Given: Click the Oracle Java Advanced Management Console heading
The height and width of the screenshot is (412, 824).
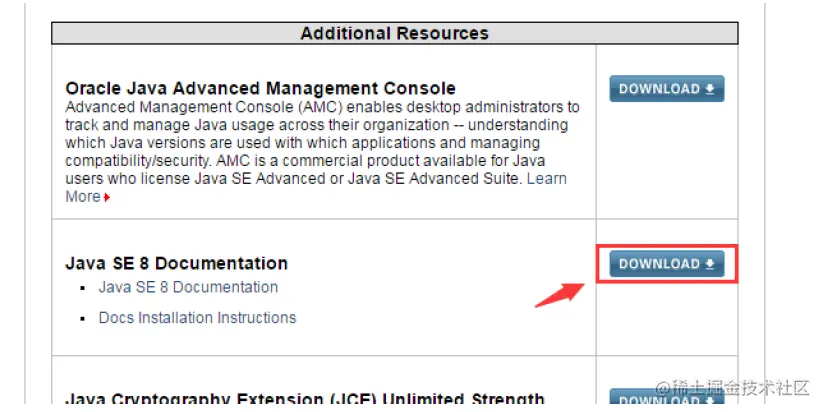Looking at the screenshot, I should tap(260, 89).
